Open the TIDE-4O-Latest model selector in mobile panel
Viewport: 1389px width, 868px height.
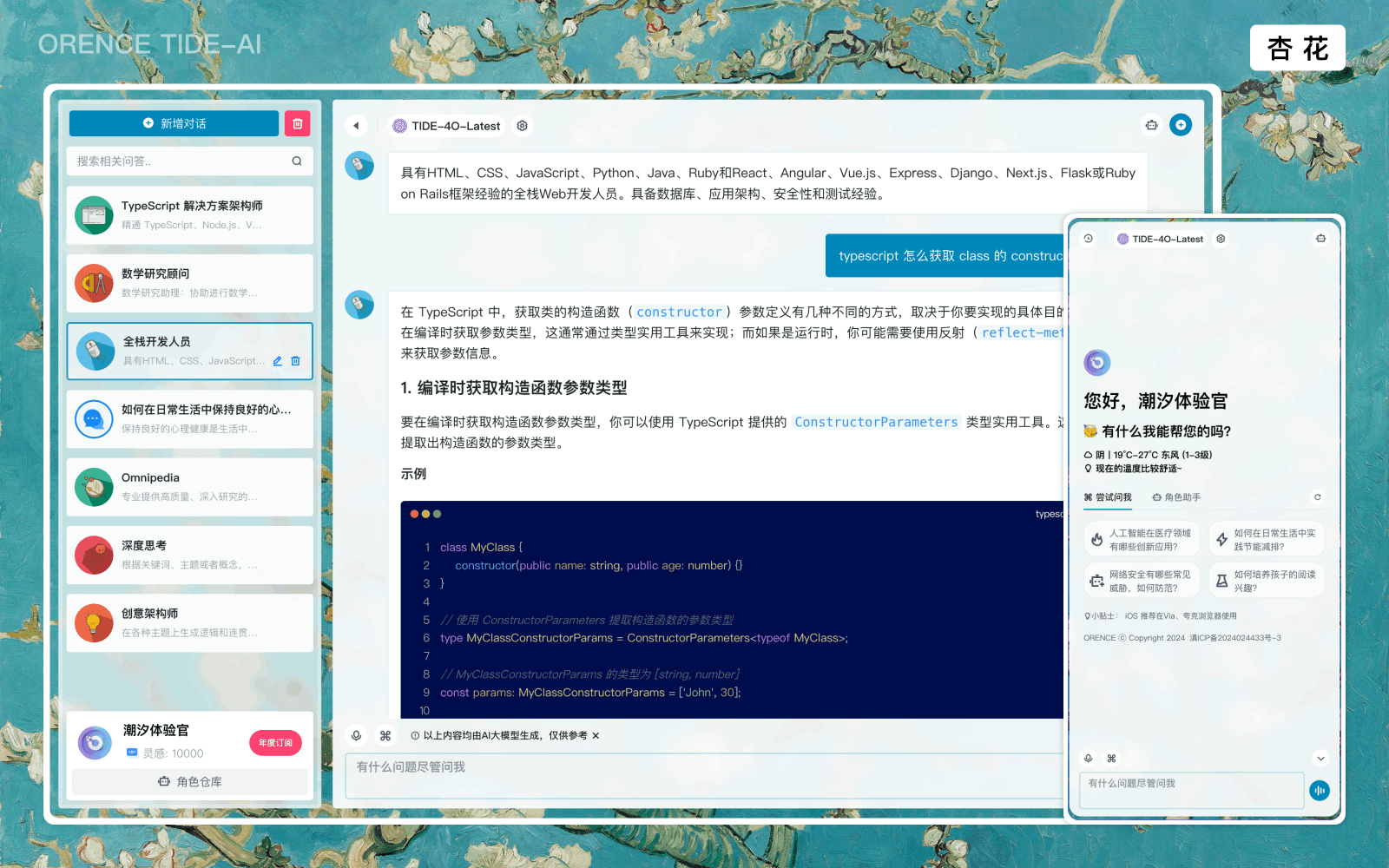click(1161, 239)
